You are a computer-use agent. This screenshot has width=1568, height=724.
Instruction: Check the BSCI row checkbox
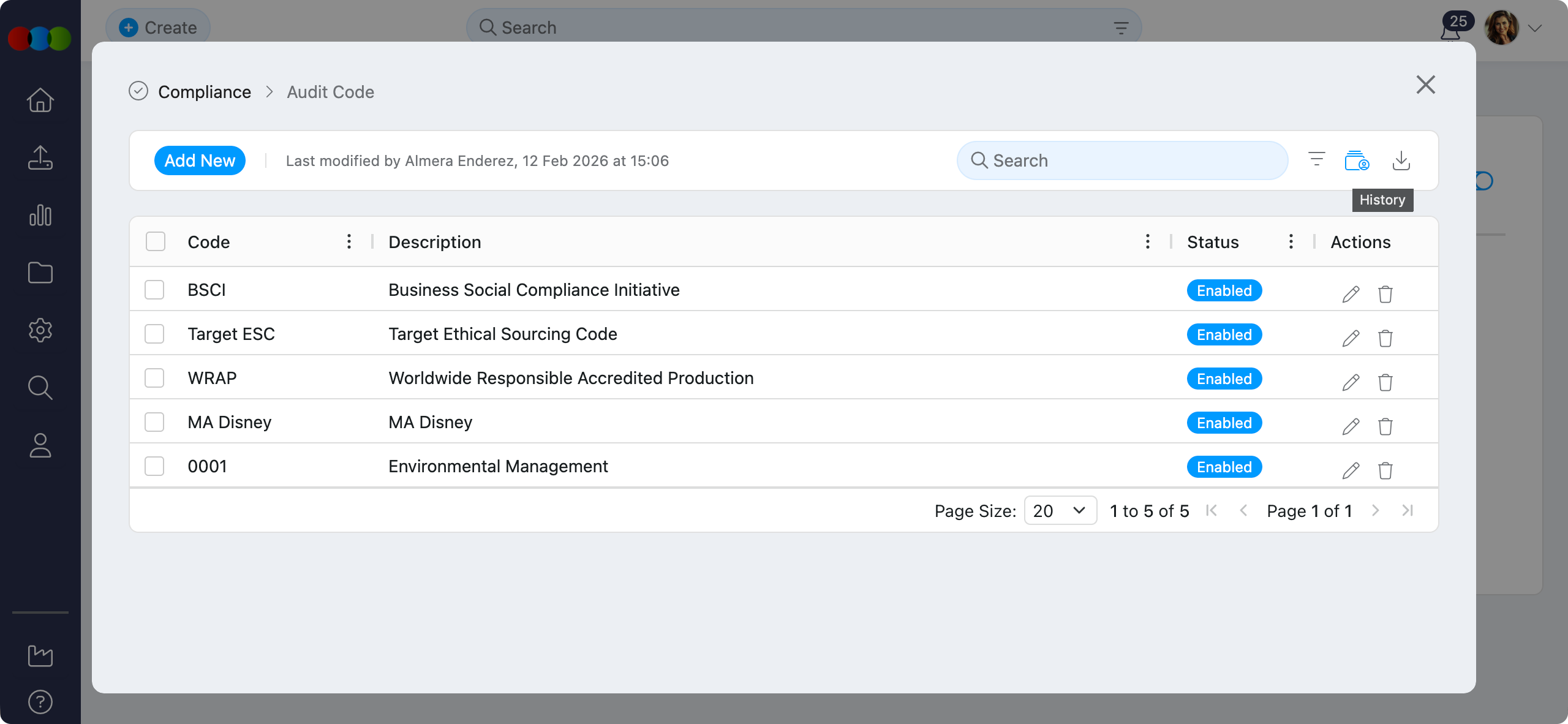click(x=154, y=290)
